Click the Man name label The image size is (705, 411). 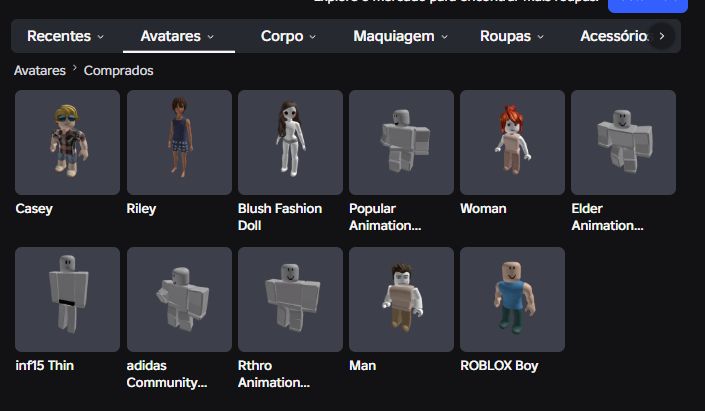click(x=362, y=365)
